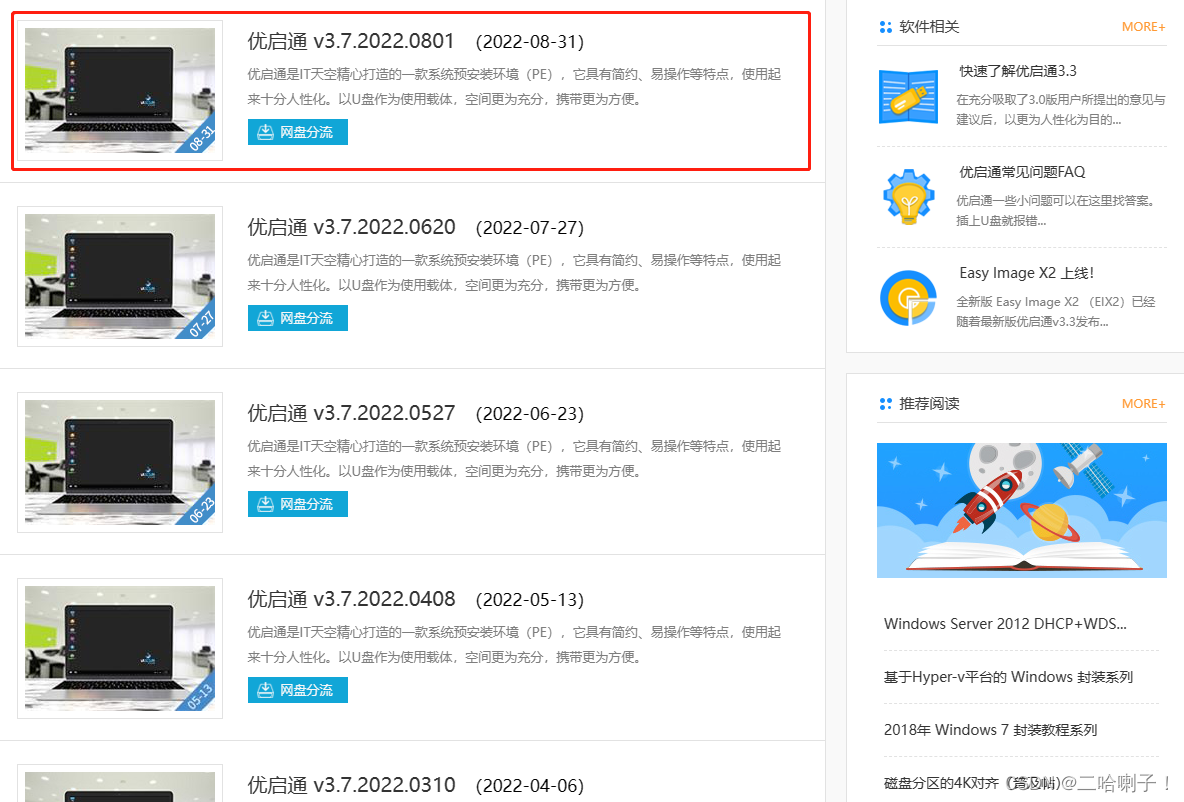Open the 磁盘分区的4K对齐 article link
The image size is (1184, 802).
point(972,782)
